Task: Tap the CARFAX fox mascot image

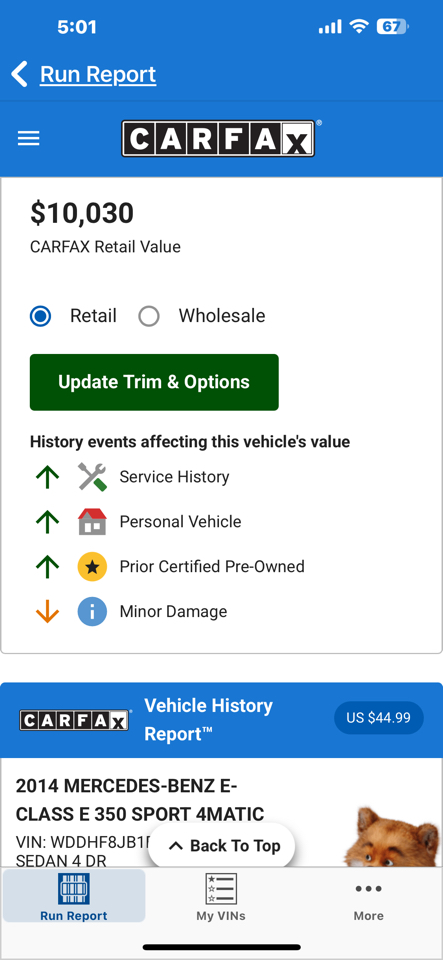Action: 393,836
